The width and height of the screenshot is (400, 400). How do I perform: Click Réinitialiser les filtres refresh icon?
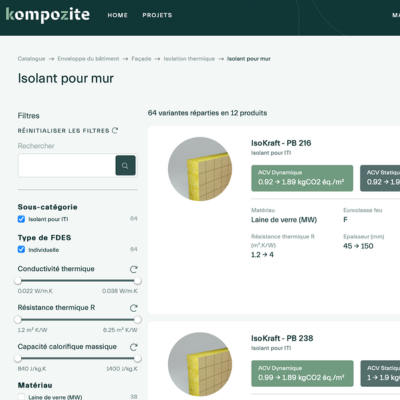[x=115, y=130]
